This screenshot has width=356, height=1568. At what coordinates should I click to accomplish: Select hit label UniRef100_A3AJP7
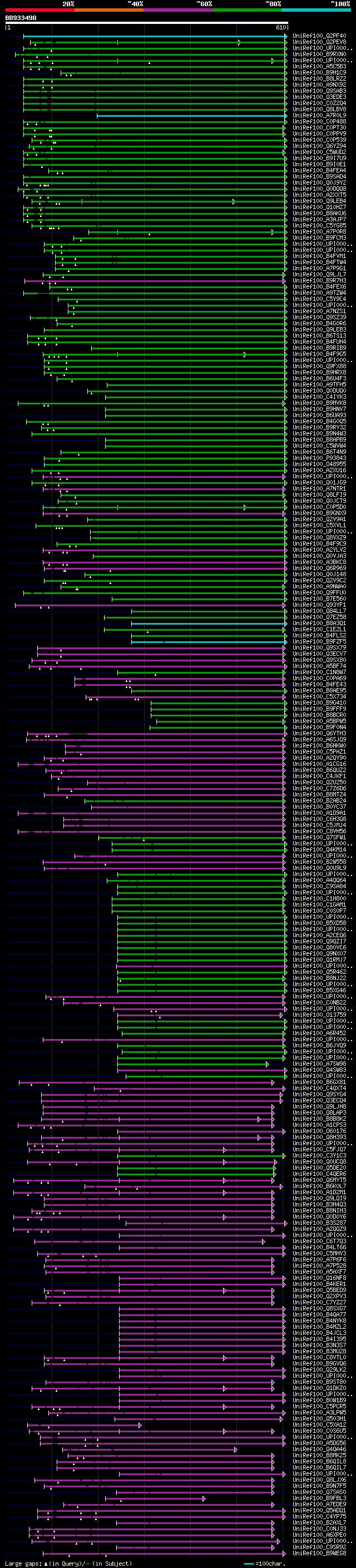point(319,219)
